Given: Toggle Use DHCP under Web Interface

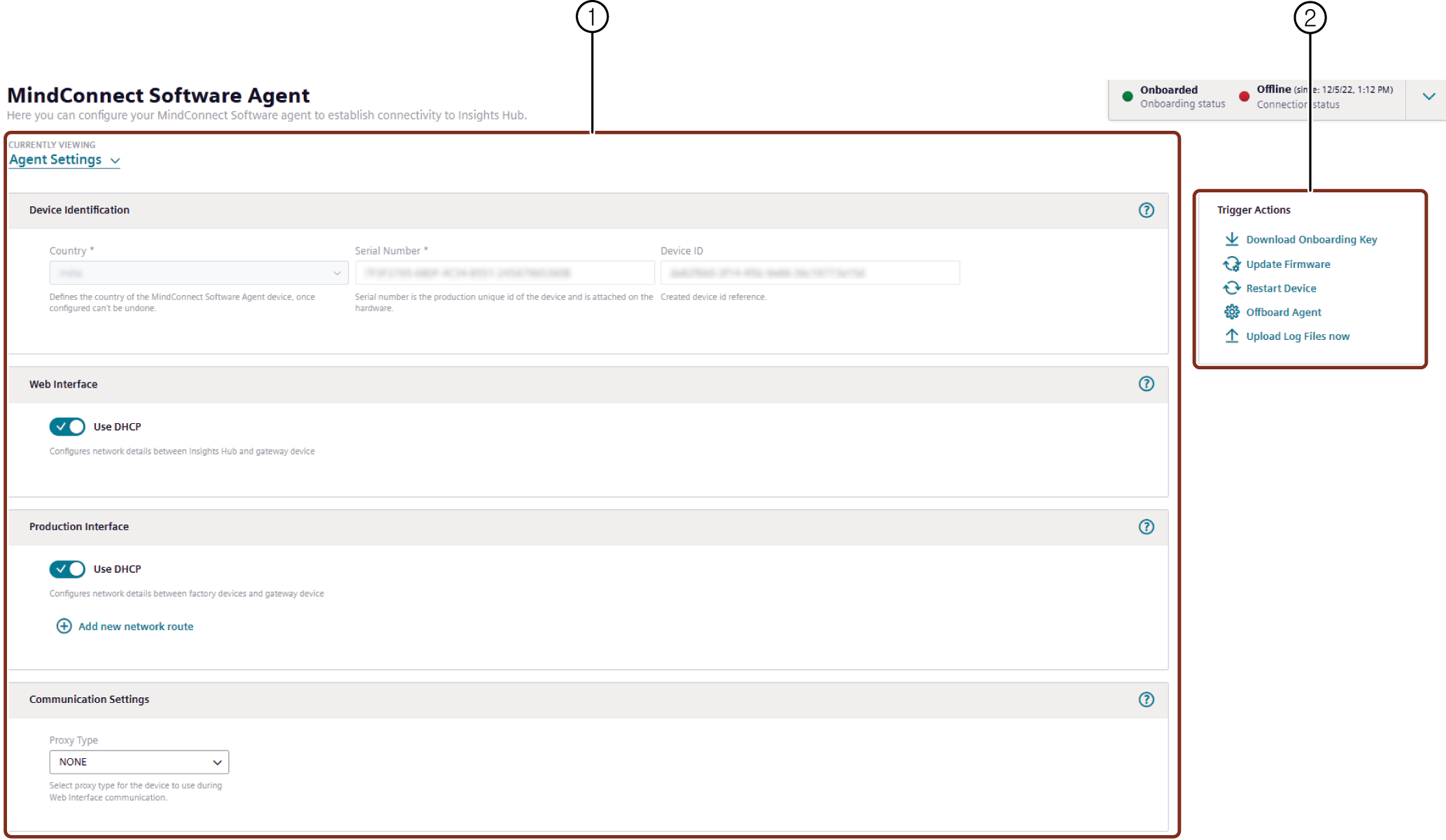Looking at the screenshot, I should [67, 427].
